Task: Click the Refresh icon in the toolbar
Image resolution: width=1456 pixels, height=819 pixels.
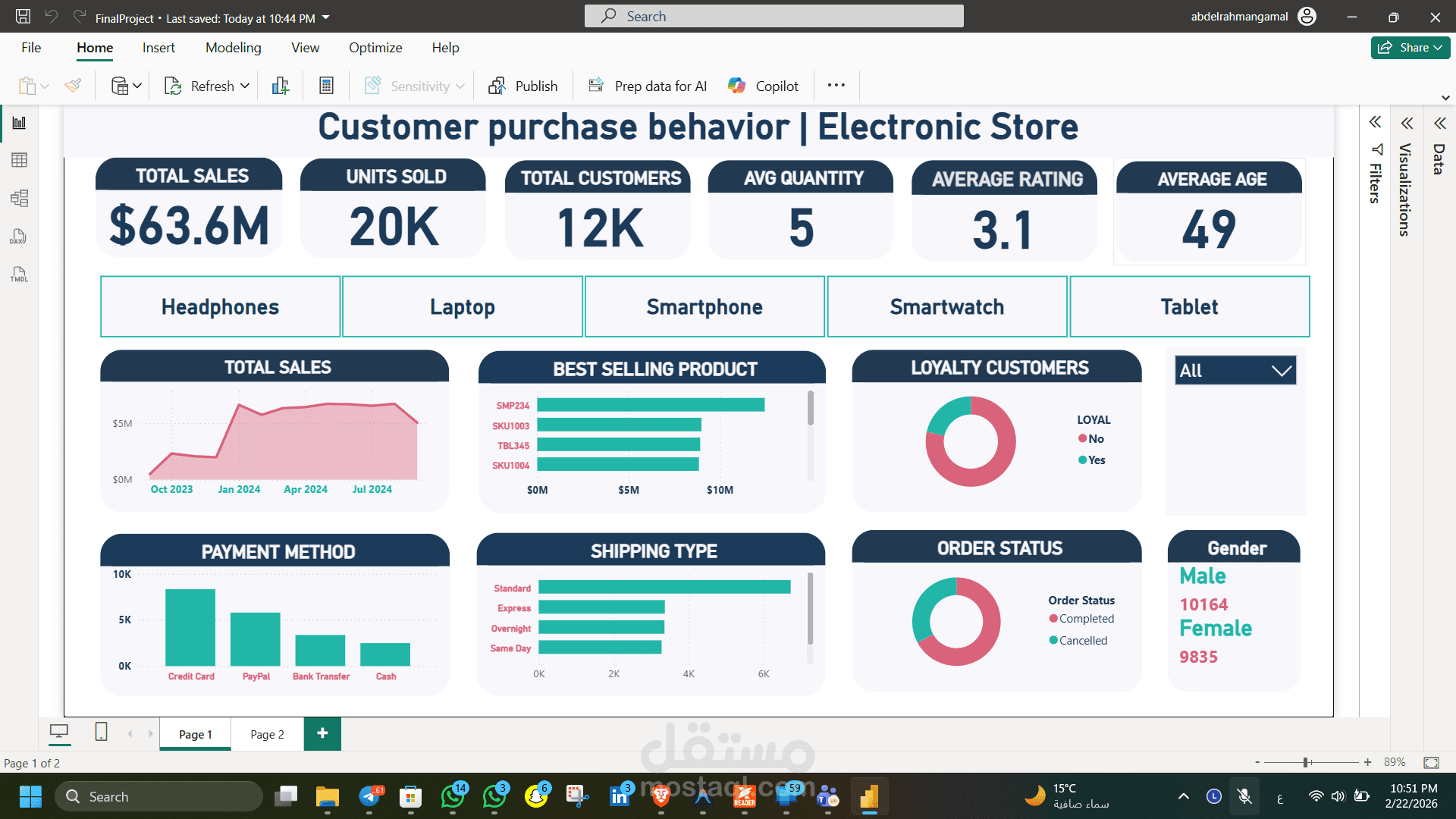Action: pos(173,86)
